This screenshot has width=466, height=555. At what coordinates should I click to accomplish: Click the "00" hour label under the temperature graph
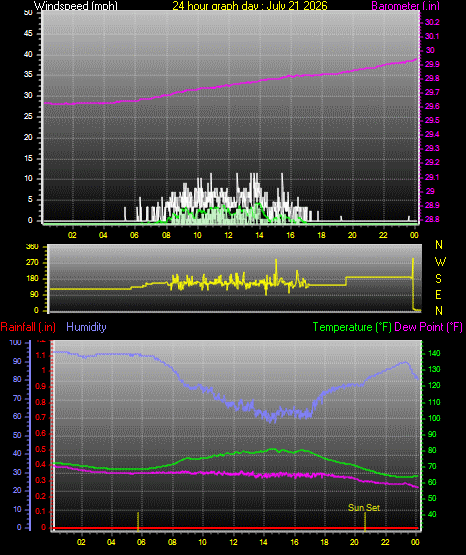click(x=415, y=542)
